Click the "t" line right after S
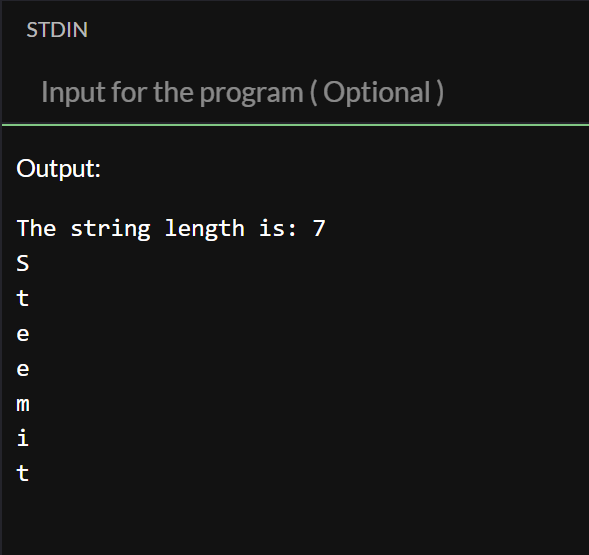This screenshot has width=589, height=555. [x=23, y=298]
